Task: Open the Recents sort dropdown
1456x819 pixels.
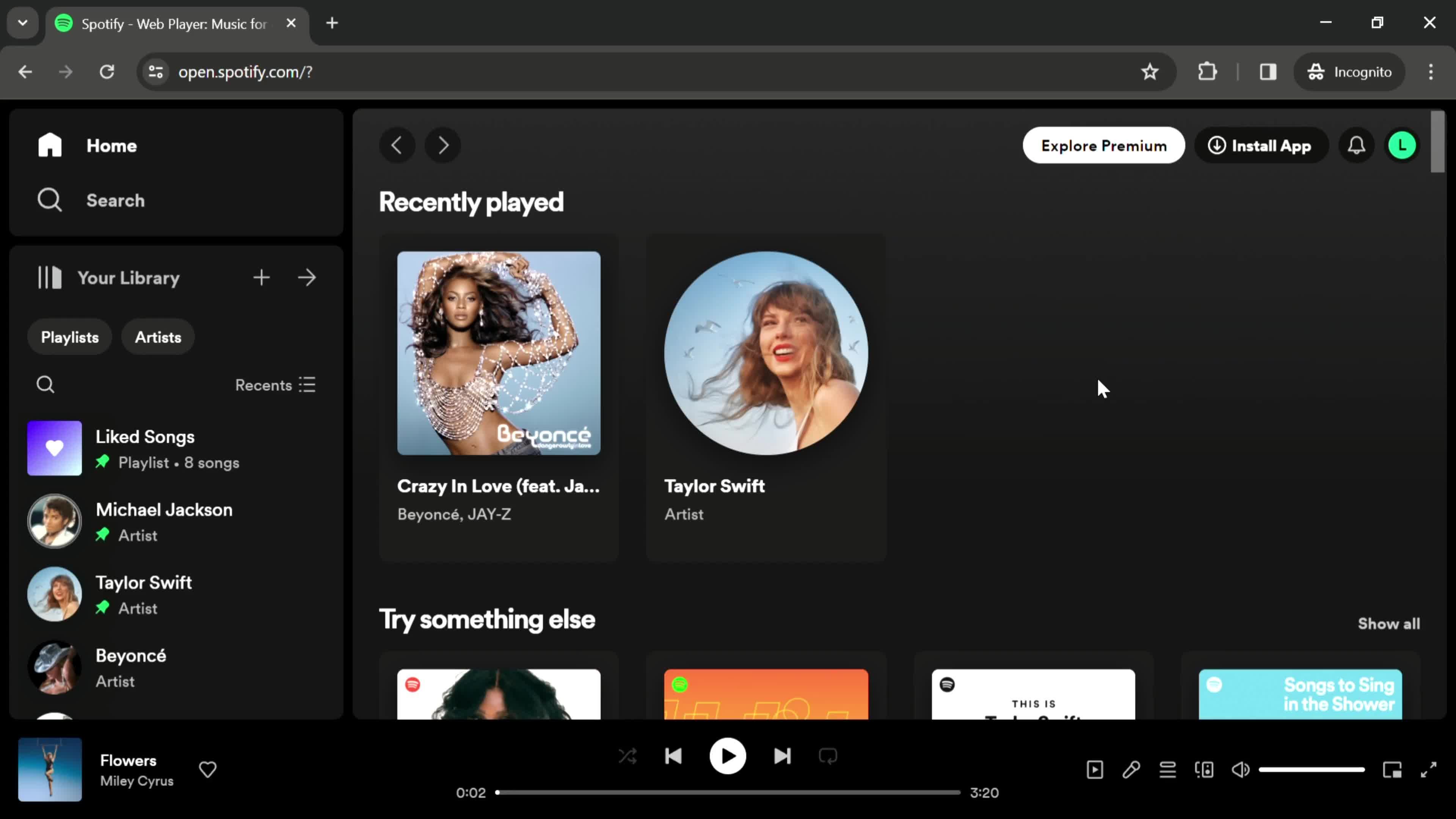Action: (x=275, y=385)
